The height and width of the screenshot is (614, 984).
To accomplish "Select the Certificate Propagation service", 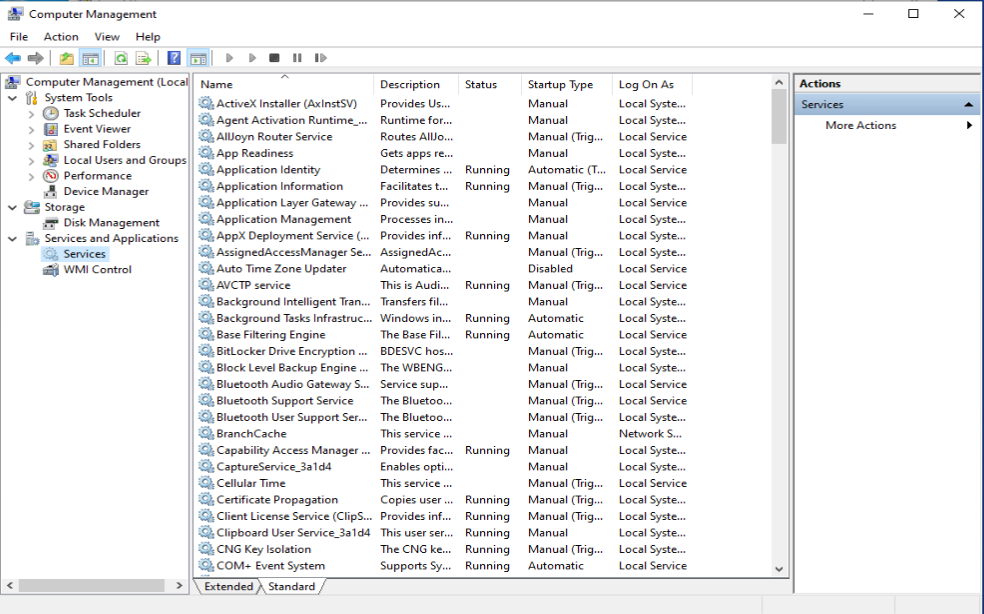I will tap(277, 500).
